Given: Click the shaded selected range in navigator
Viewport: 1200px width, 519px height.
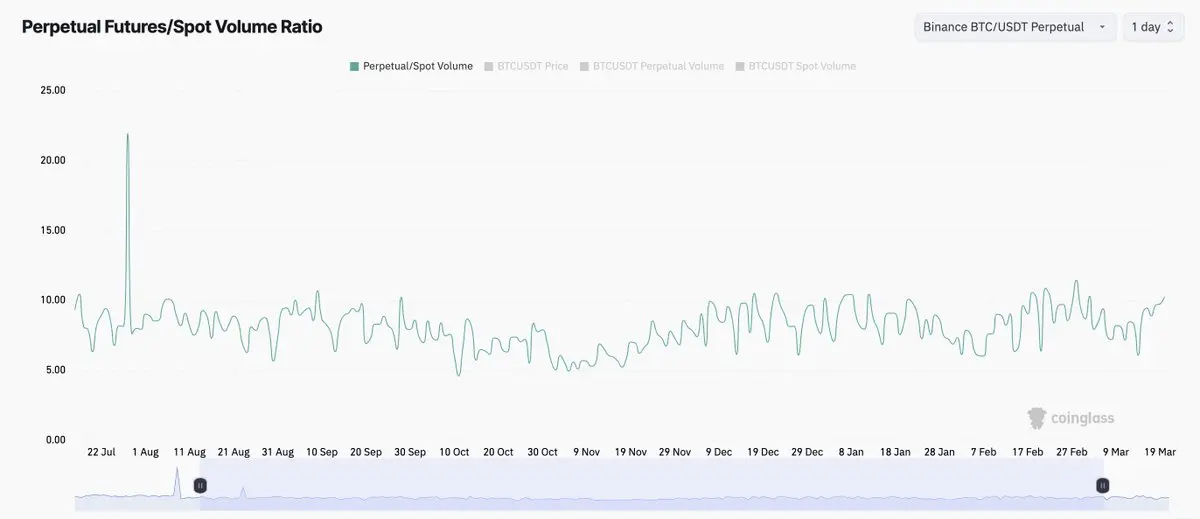Looking at the screenshot, I should point(651,485).
